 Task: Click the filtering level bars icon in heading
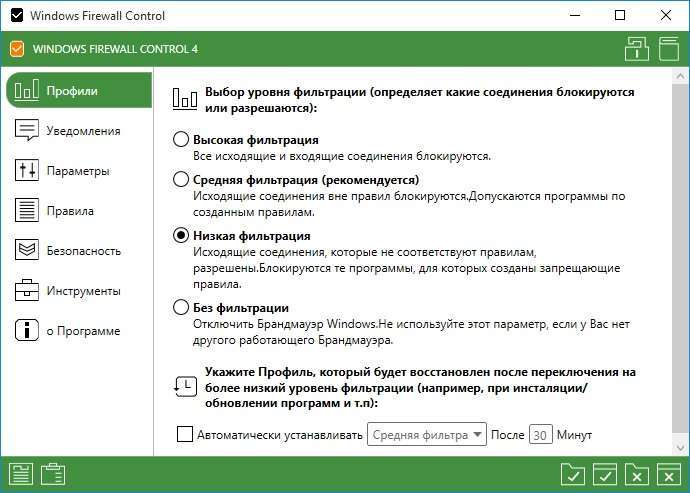tap(185, 99)
